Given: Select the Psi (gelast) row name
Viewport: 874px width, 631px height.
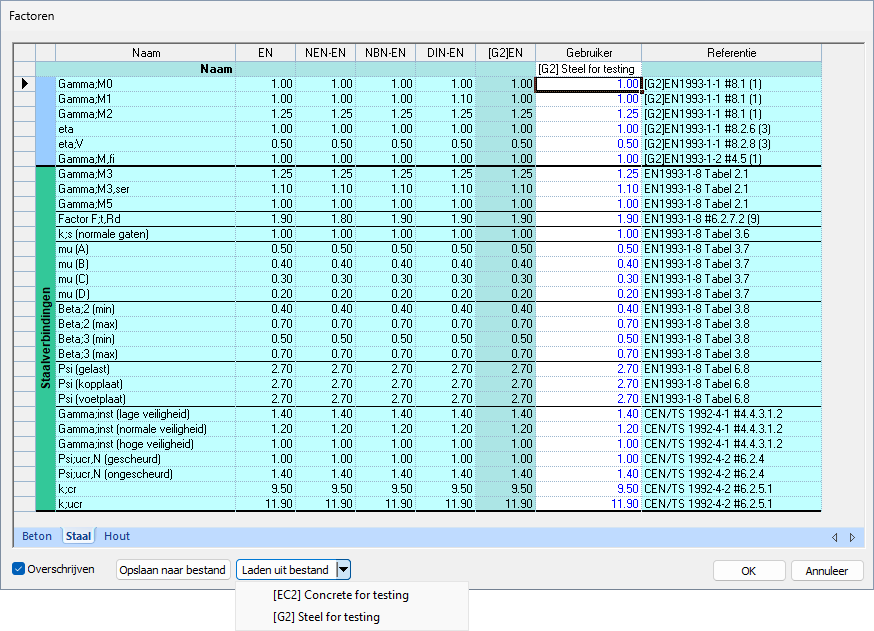Looking at the screenshot, I should pyautogui.click(x=84, y=369).
